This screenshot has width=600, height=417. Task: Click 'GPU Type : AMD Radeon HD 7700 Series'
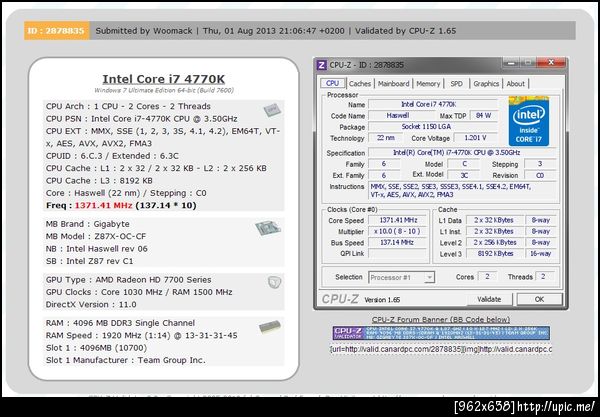click(x=129, y=280)
